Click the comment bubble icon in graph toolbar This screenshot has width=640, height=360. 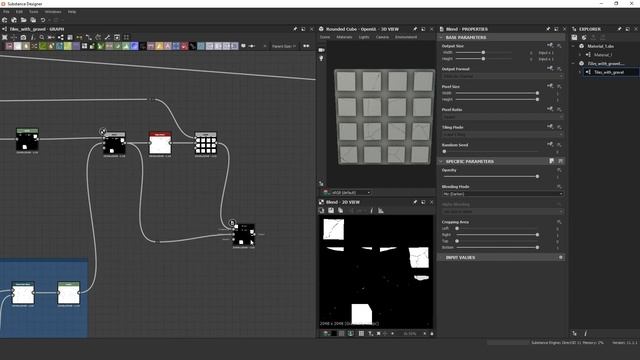(243, 46)
